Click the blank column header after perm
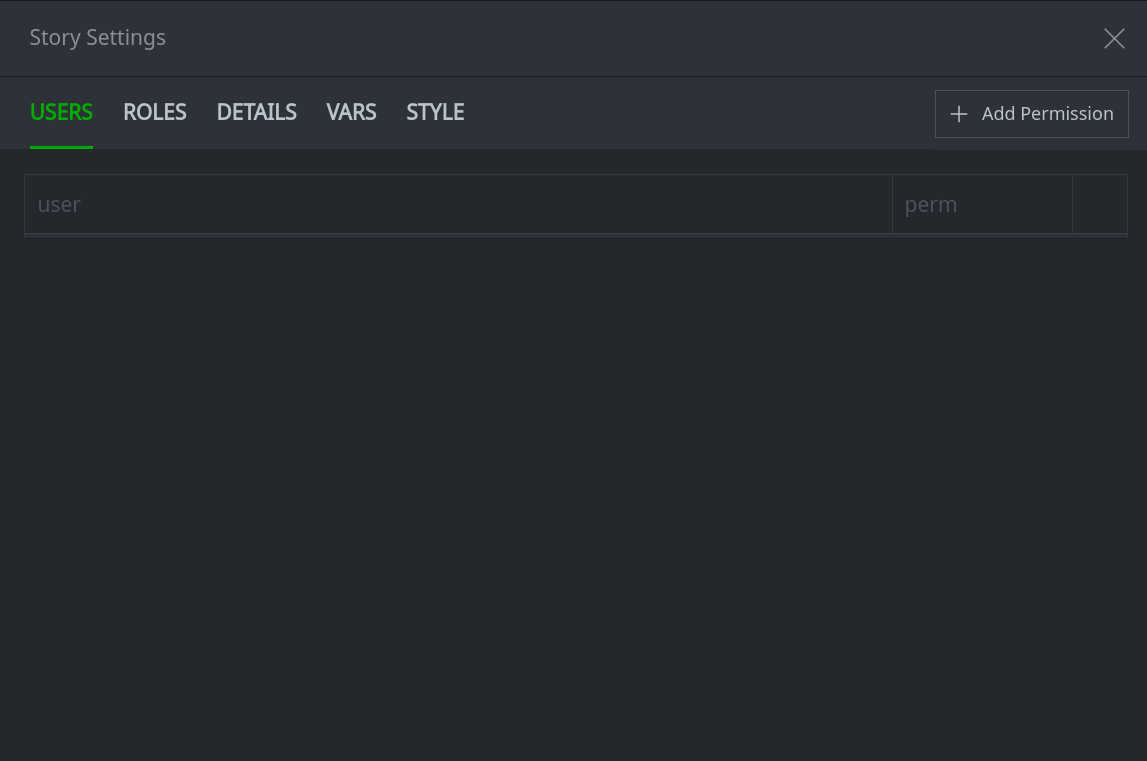The image size is (1147, 761). [1099, 204]
